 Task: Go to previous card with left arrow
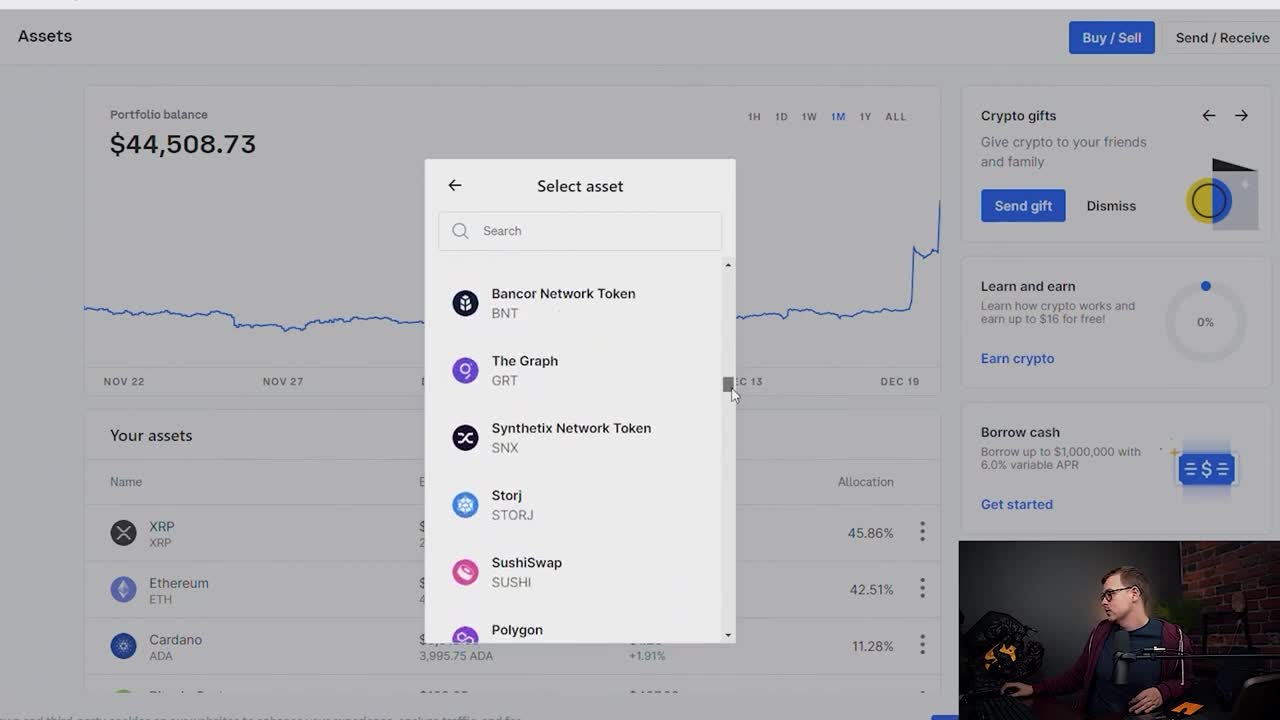tap(1209, 116)
